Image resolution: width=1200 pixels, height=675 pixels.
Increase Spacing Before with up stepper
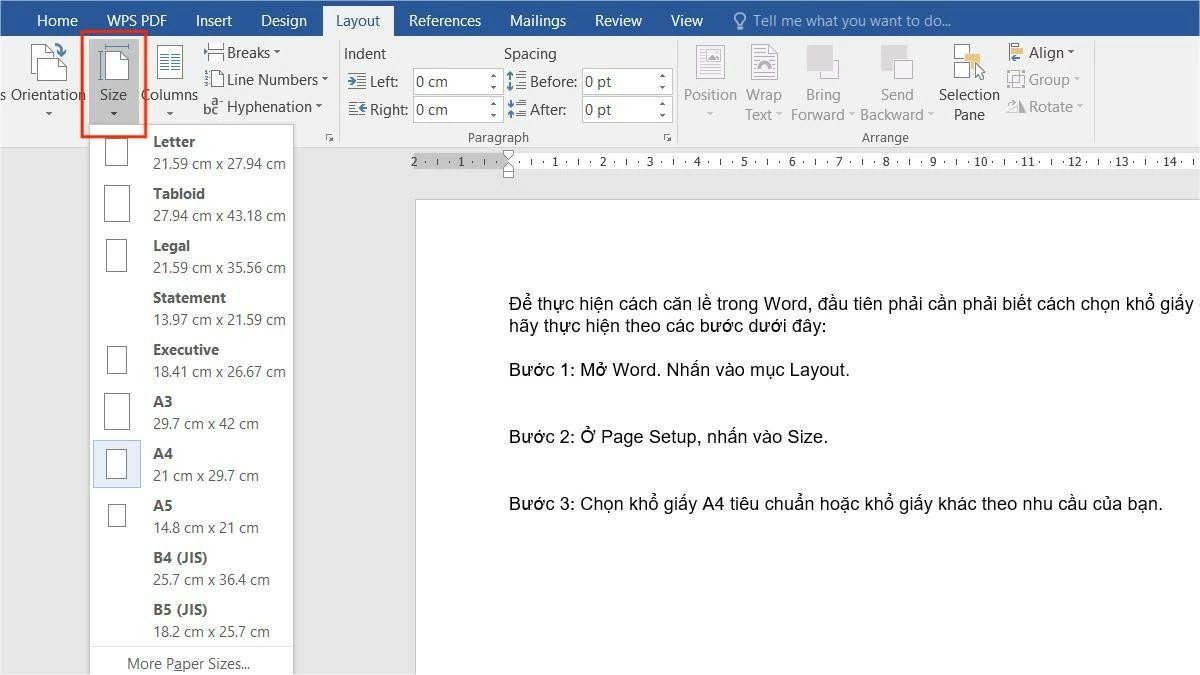coord(661,74)
